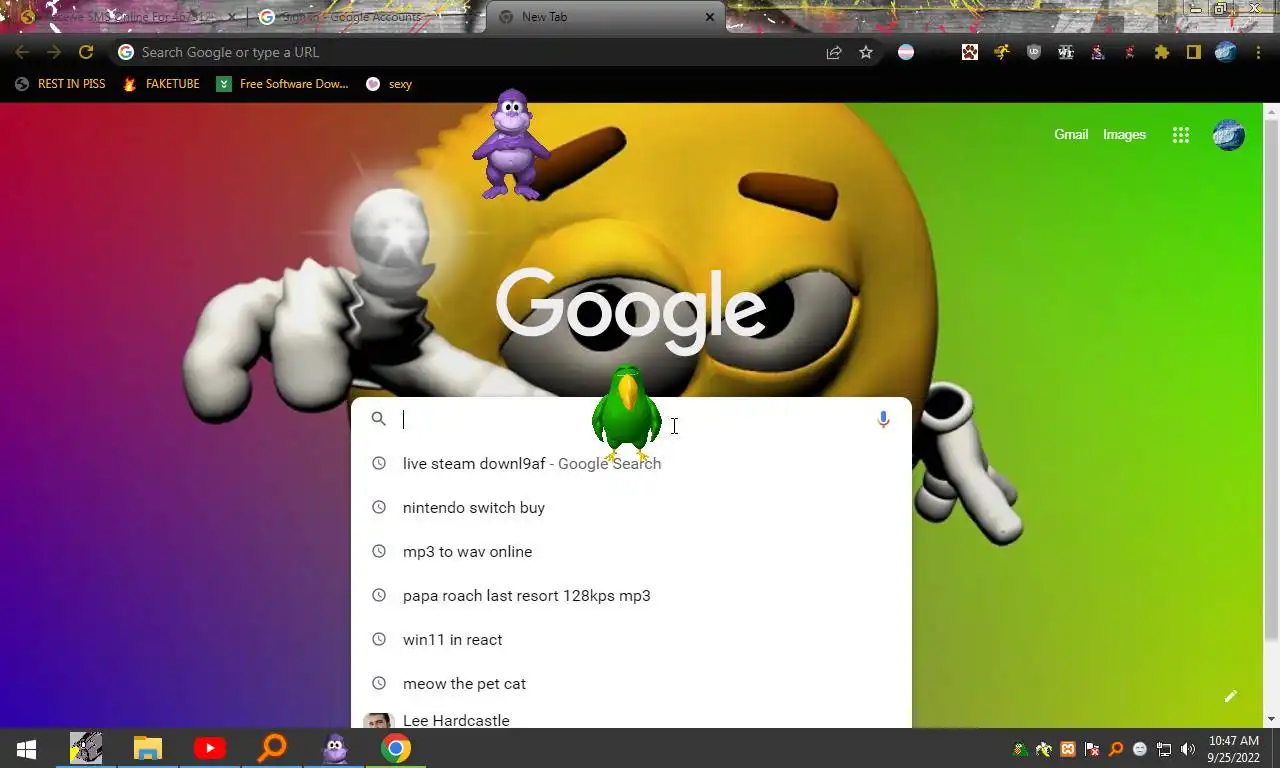1280x768 pixels.
Task: Open the volume control in system tray
Action: pos(1188,749)
